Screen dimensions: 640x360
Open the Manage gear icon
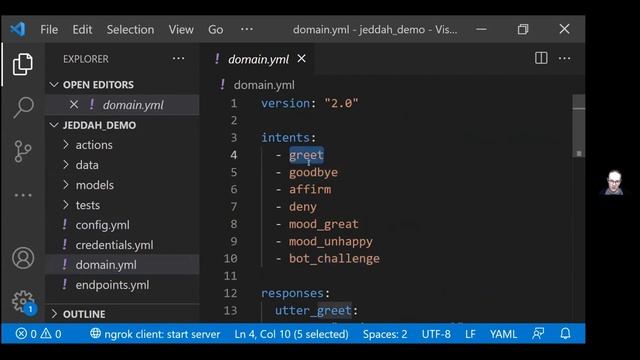pos(24,302)
